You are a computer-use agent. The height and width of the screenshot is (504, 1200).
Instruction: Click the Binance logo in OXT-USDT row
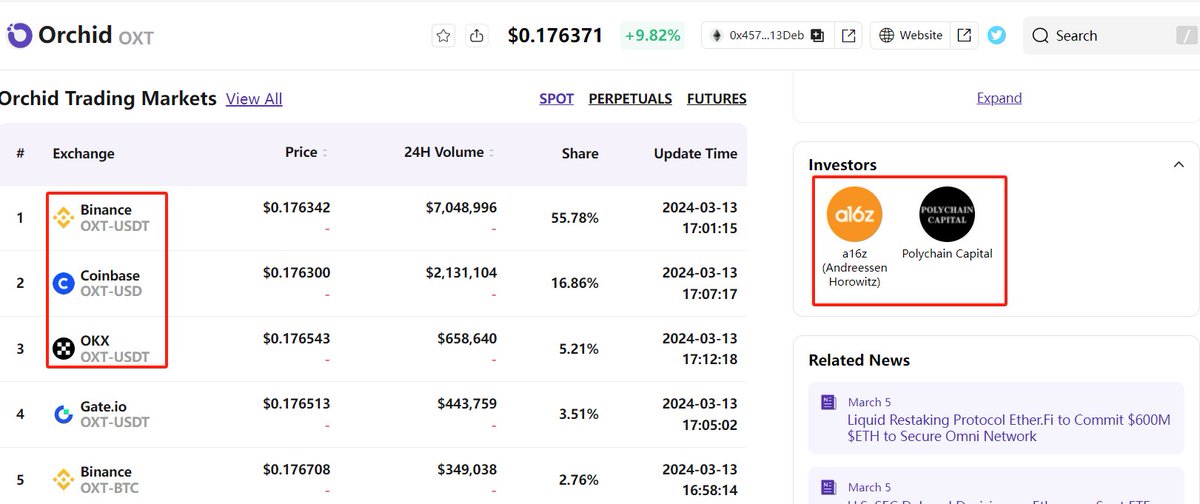click(x=63, y=218)
